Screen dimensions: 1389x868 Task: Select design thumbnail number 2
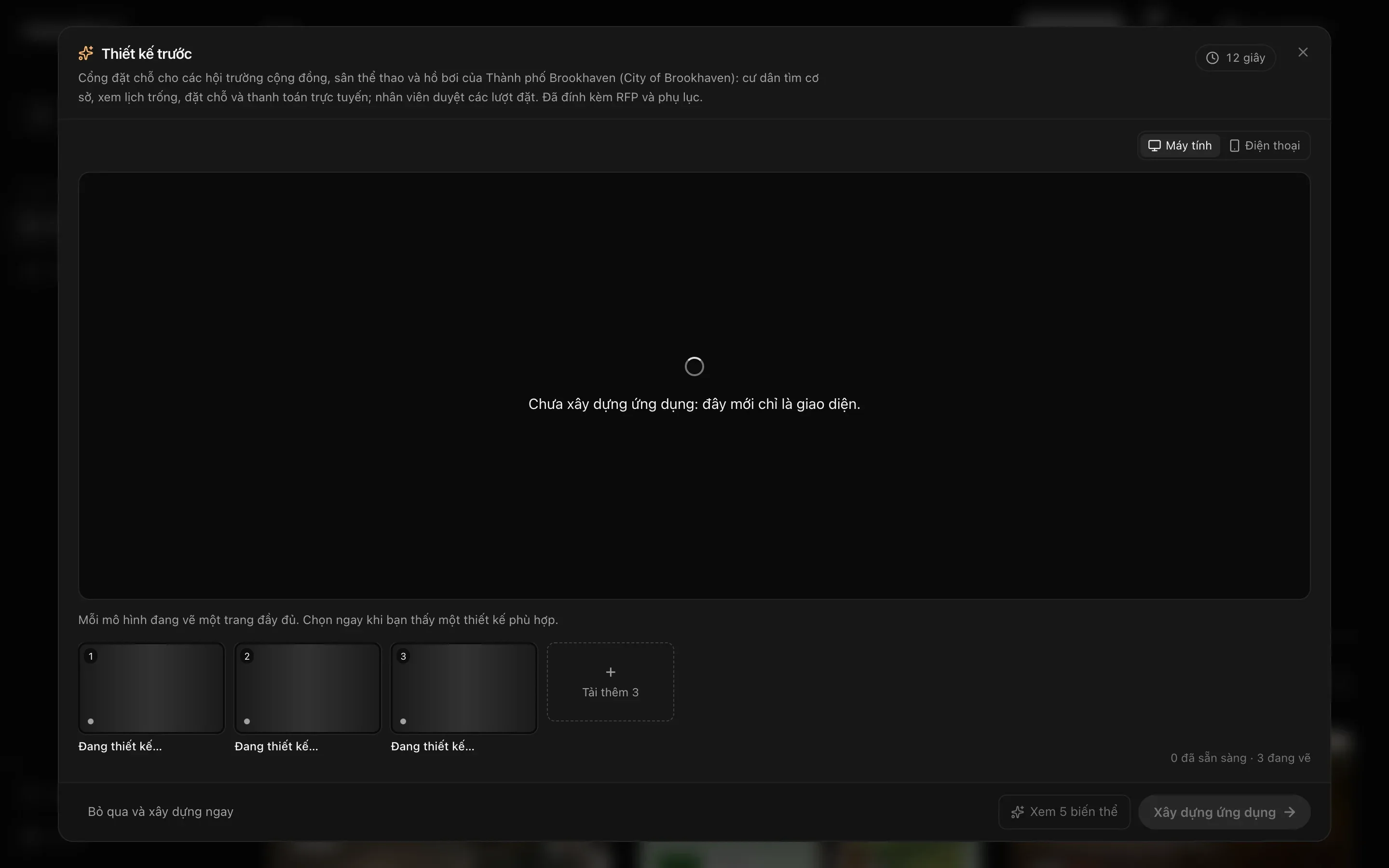tap(308, 688)
